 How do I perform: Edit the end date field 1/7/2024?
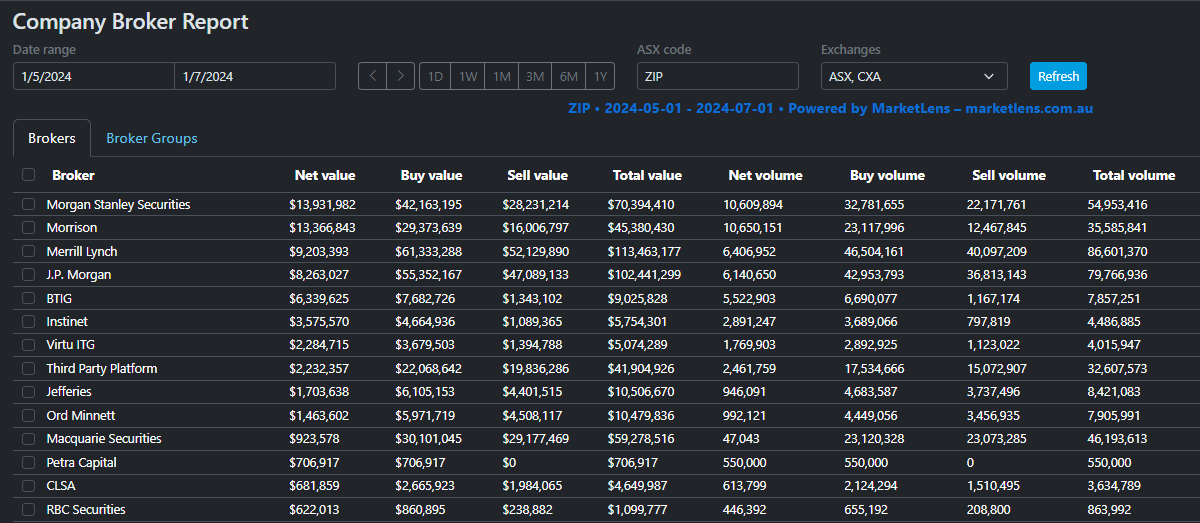[x=255, y=76]
